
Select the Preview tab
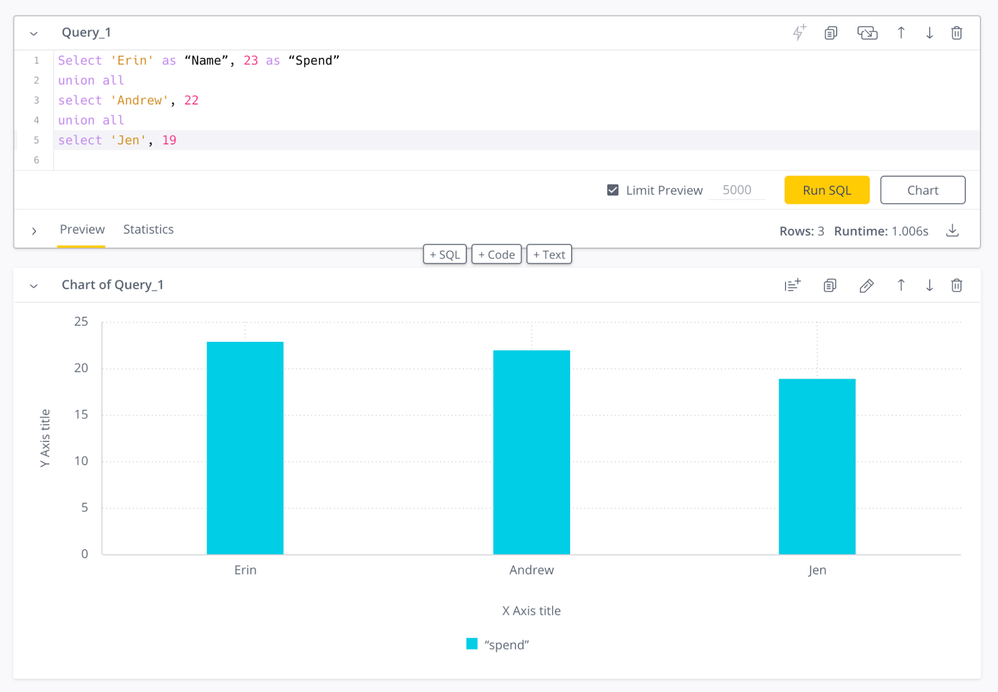pos(82,230)
